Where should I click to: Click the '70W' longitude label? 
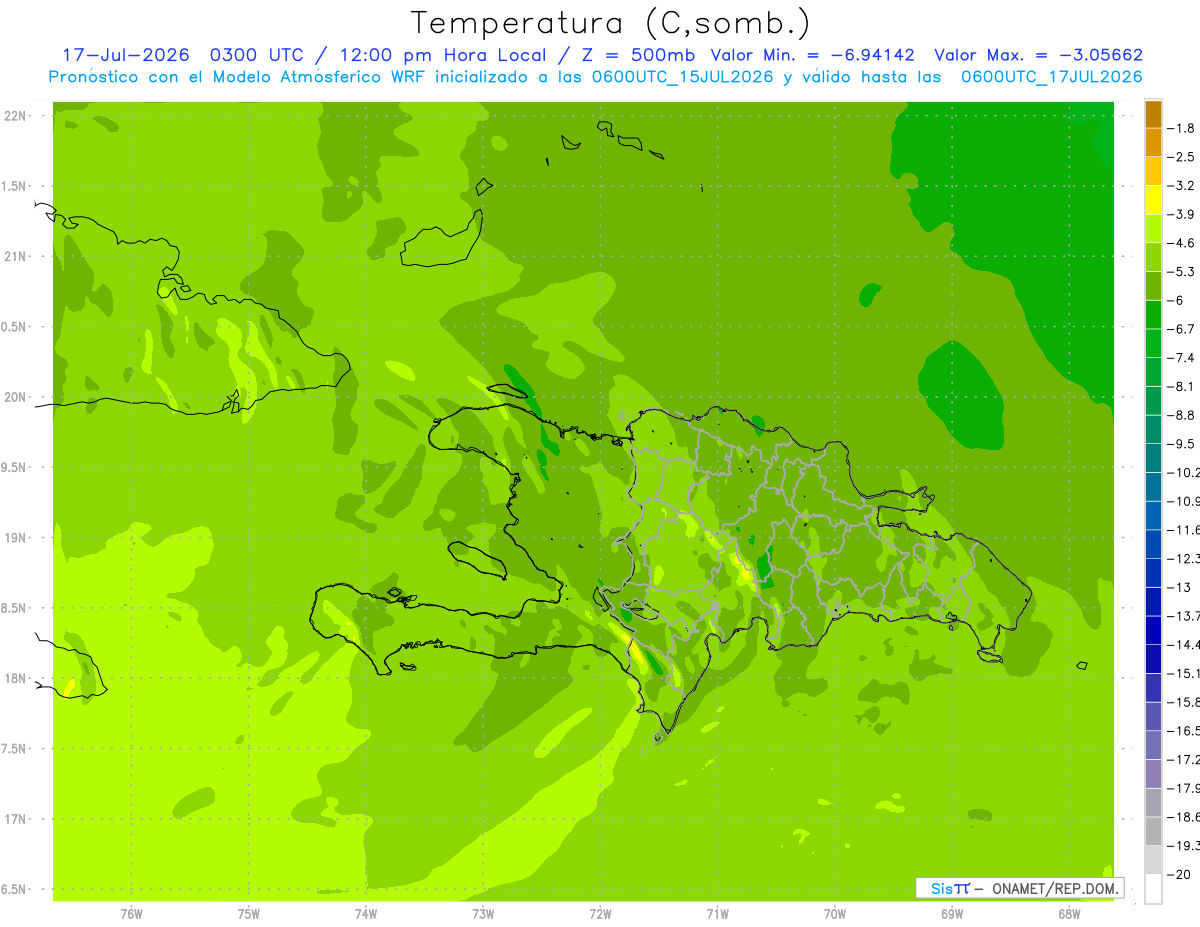[x=834, y=914]
